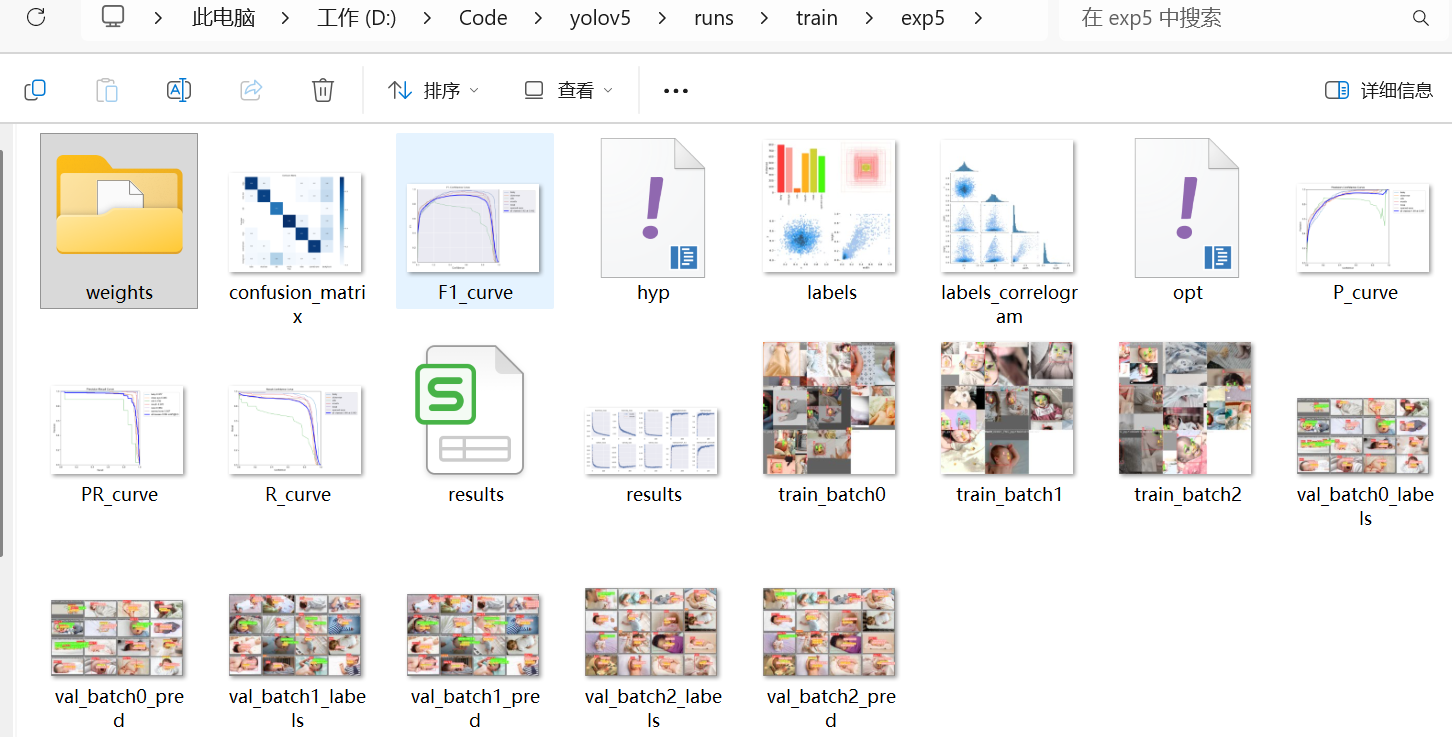
Task: Select the confusion_matrix image thumbnail
Action: point(296,222)
